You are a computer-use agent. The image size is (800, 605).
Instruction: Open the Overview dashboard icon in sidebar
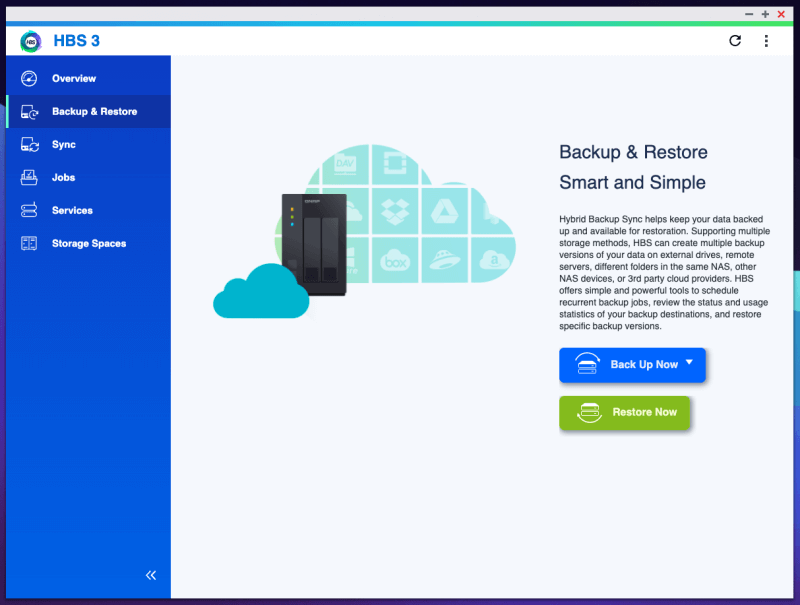[29, 79]
